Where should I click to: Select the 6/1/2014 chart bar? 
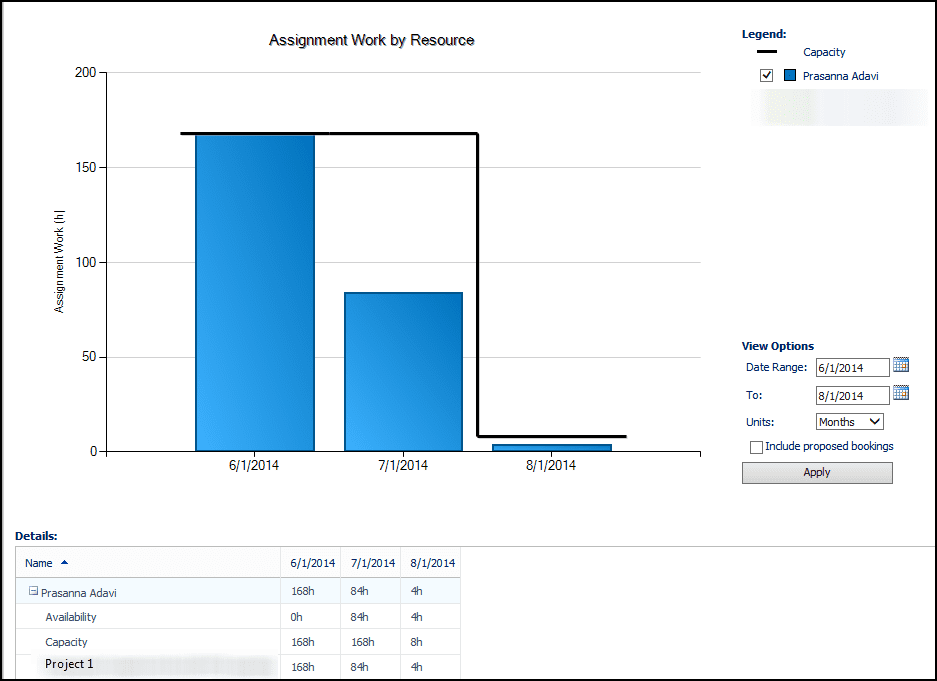pyautogui.click(x=255, y=293)
